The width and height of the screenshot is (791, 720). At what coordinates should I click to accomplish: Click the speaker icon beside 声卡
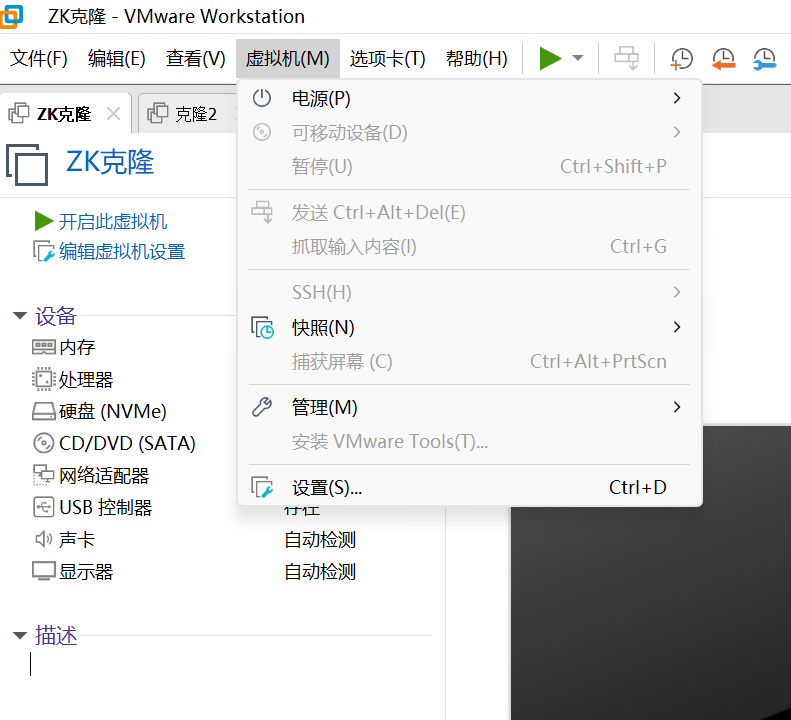[x=43, y=539]
